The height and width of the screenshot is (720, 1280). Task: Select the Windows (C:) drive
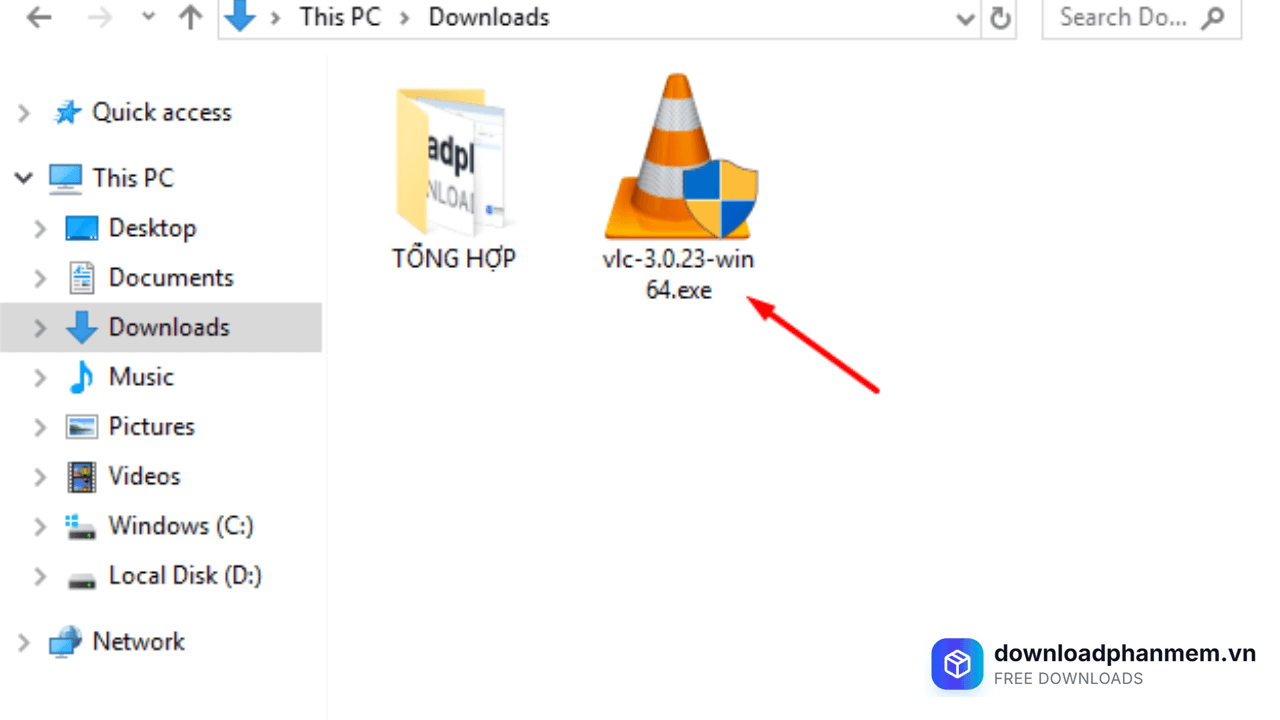coord(180,526)
